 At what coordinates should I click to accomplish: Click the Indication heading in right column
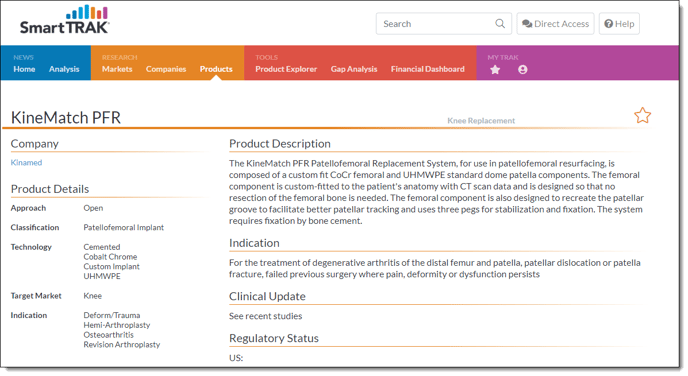(x=254, y=243)
